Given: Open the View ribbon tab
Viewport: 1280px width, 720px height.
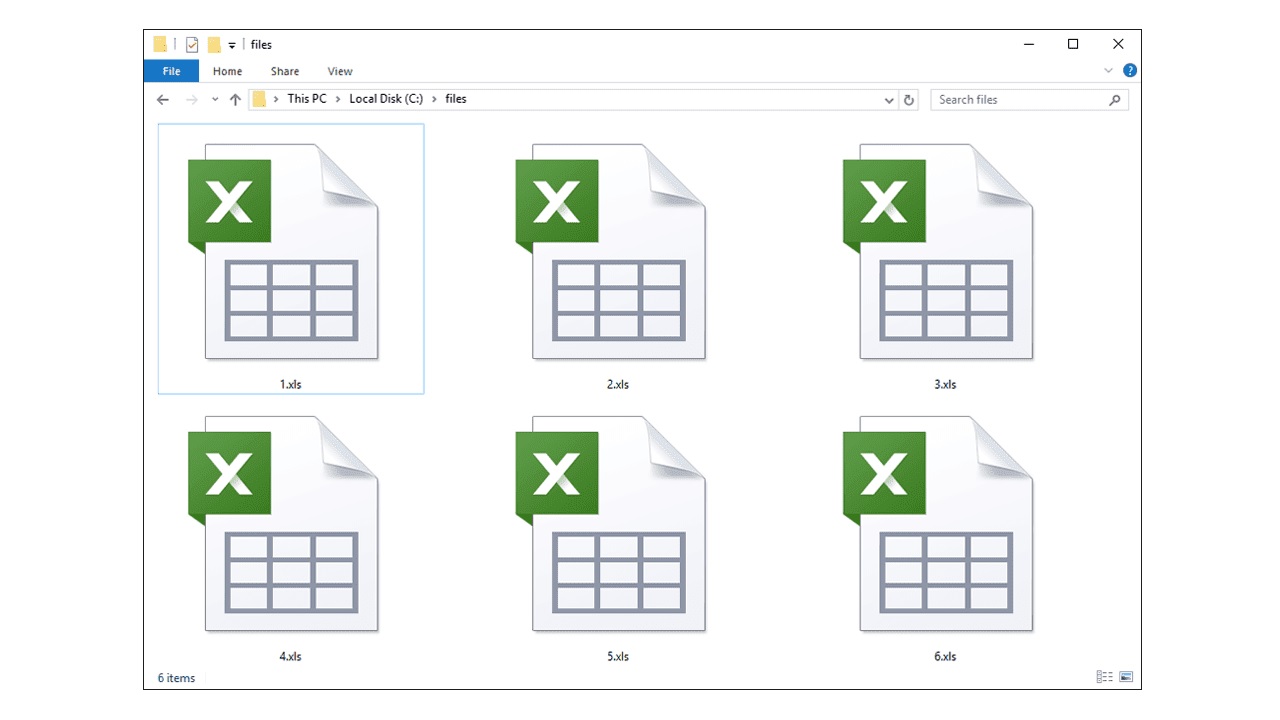Looking at the screenshot, I should click(340, 71).
